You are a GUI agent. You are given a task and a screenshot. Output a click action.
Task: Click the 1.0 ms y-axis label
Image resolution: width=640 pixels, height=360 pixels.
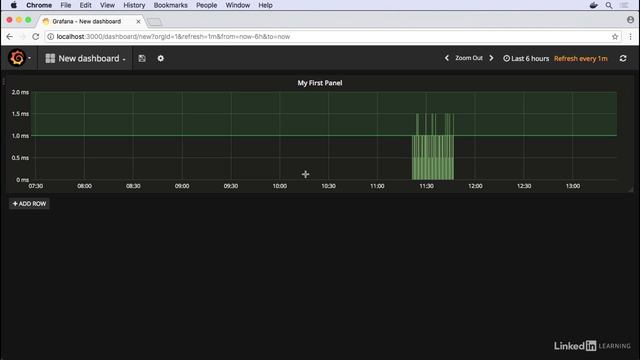[x=20, y=136]
